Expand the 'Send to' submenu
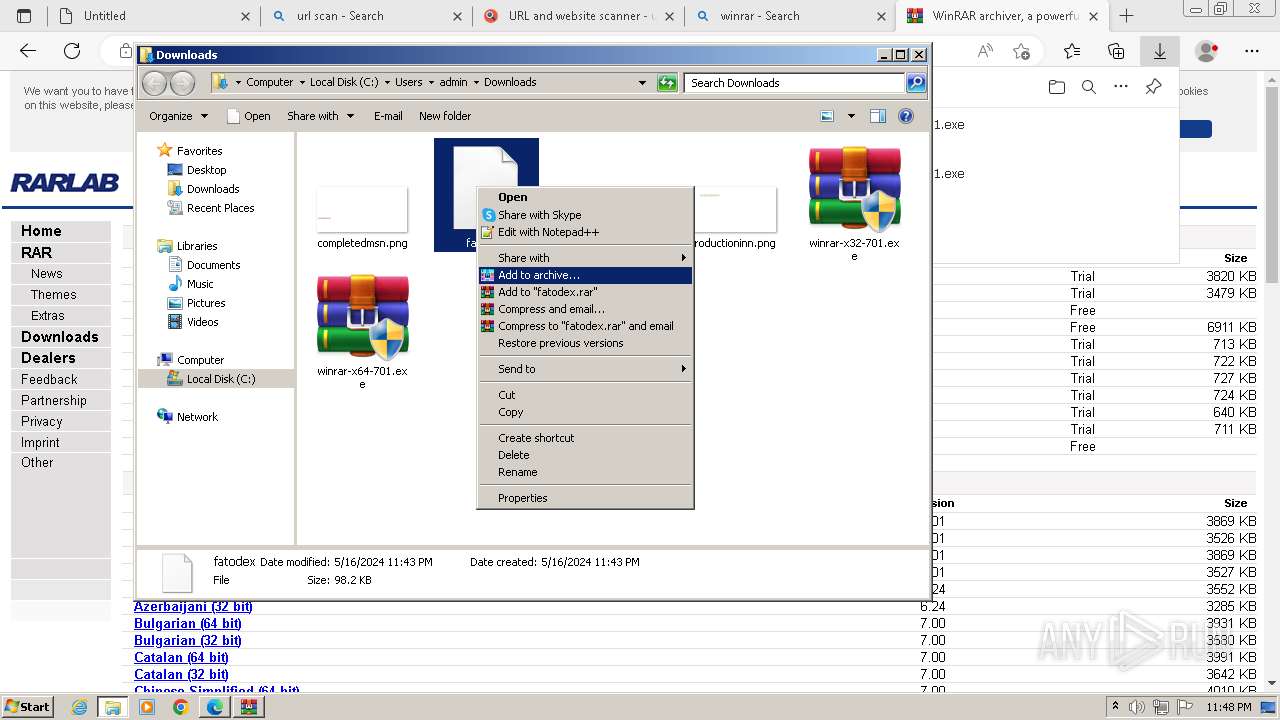Viewport: 1280px width, 720px height. point(585,369)
